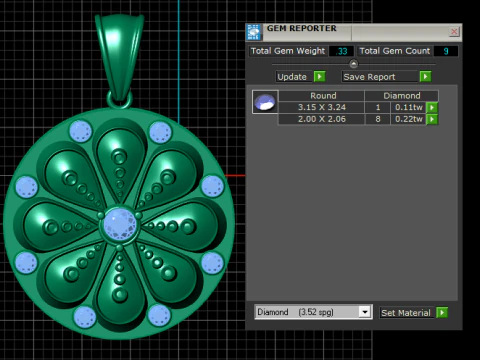Viewport: 480px width, 360px height.
Task: Select the 3.15 X 3.24 size row
Action: [321, 107]
